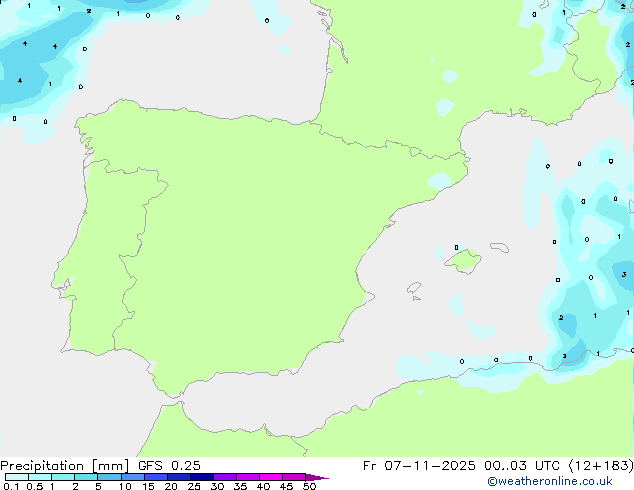
Task: Click the '35' legend scale label
Action: click(x=240, y=486)
